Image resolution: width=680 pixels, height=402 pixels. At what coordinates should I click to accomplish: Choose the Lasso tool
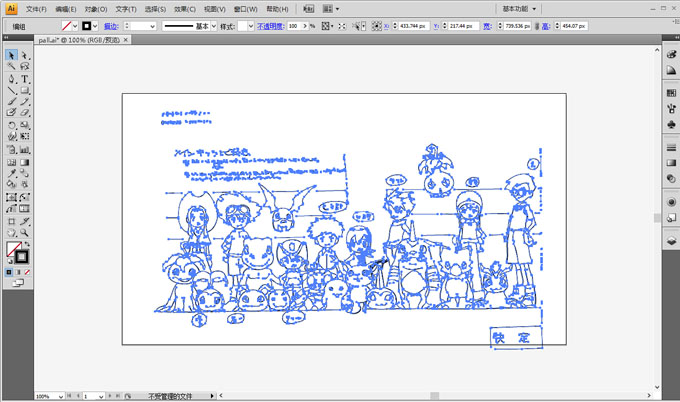click(25, 66)
